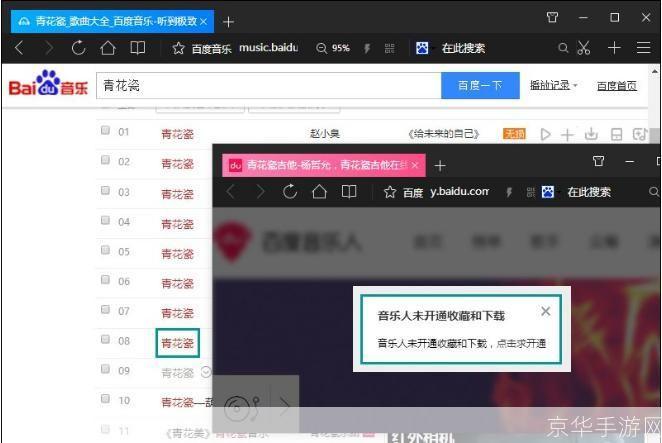Open 青花瓷 song title in row 01

tap(177, 134)
